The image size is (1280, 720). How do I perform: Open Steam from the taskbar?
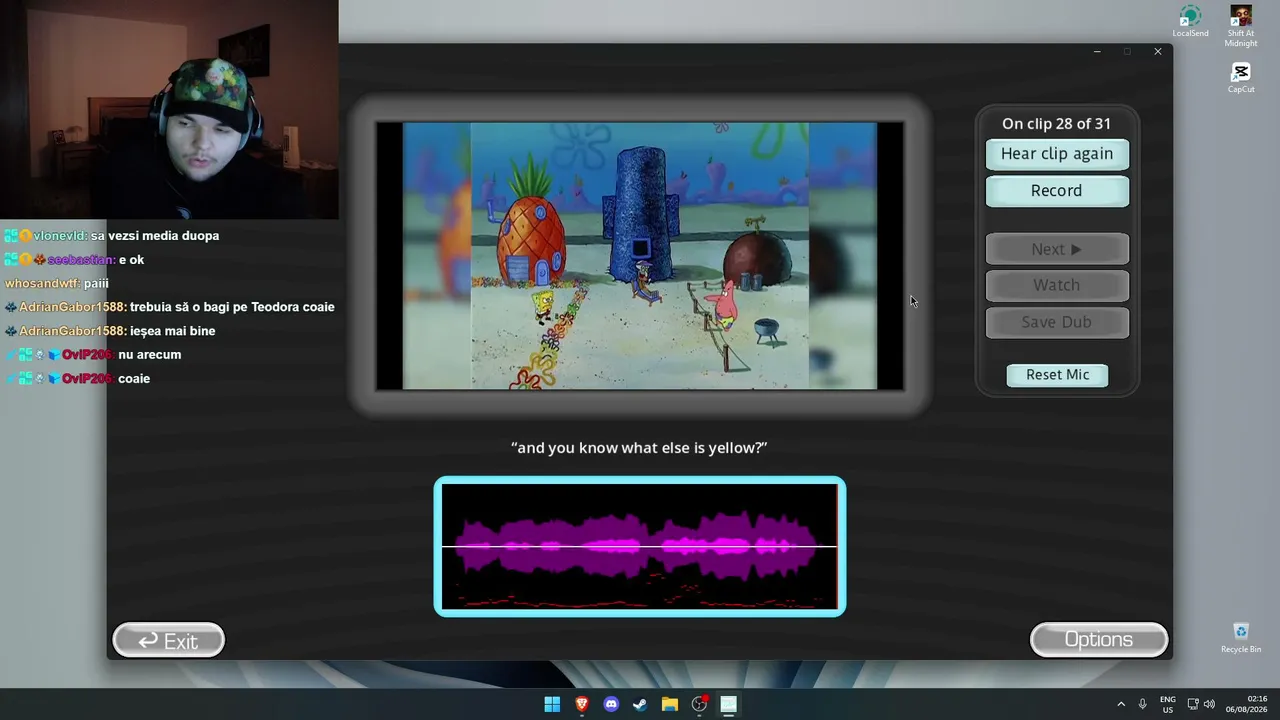[x=640, y=704]
